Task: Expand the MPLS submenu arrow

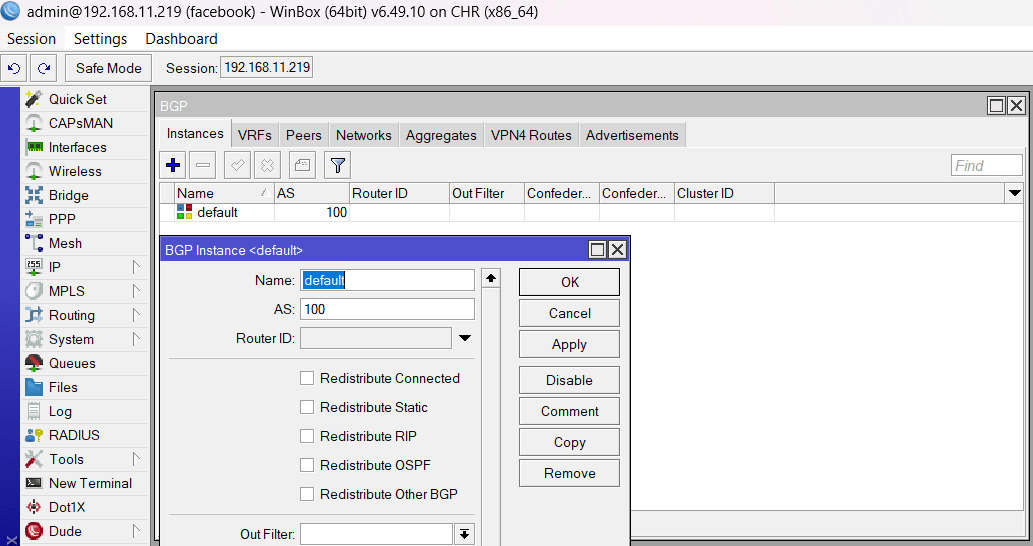Action: click(x=136, y=290)
